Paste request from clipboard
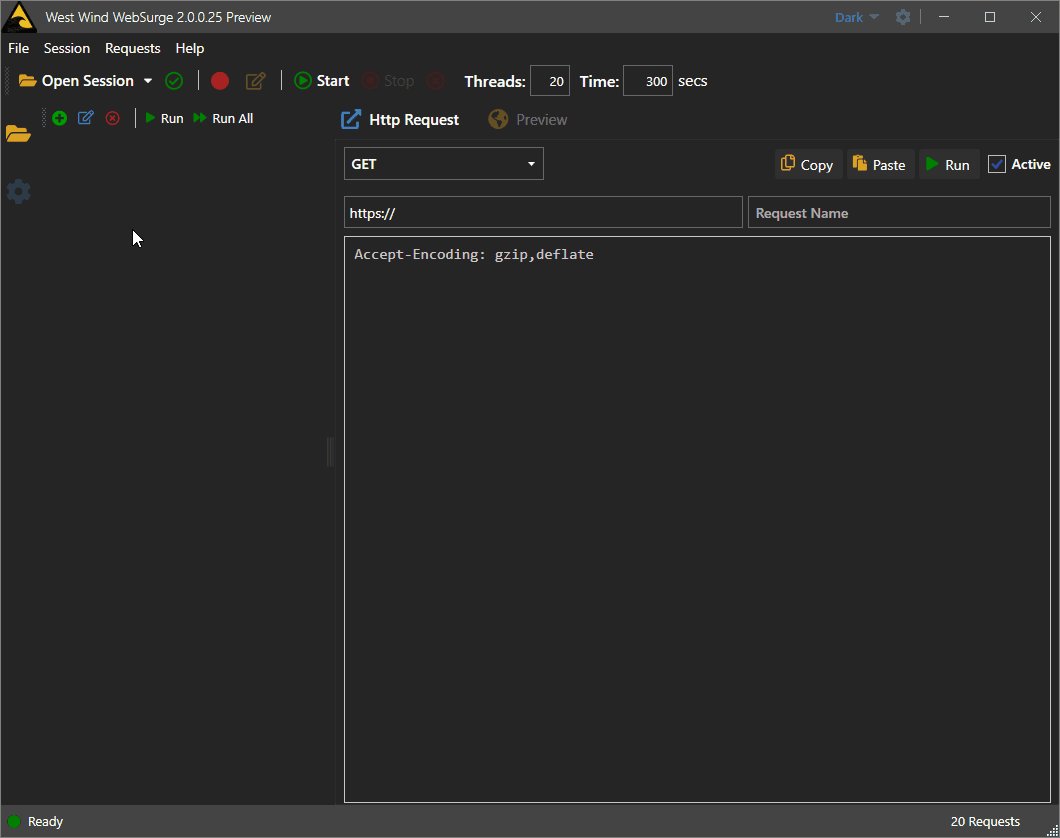 click(x=880, y=164)
